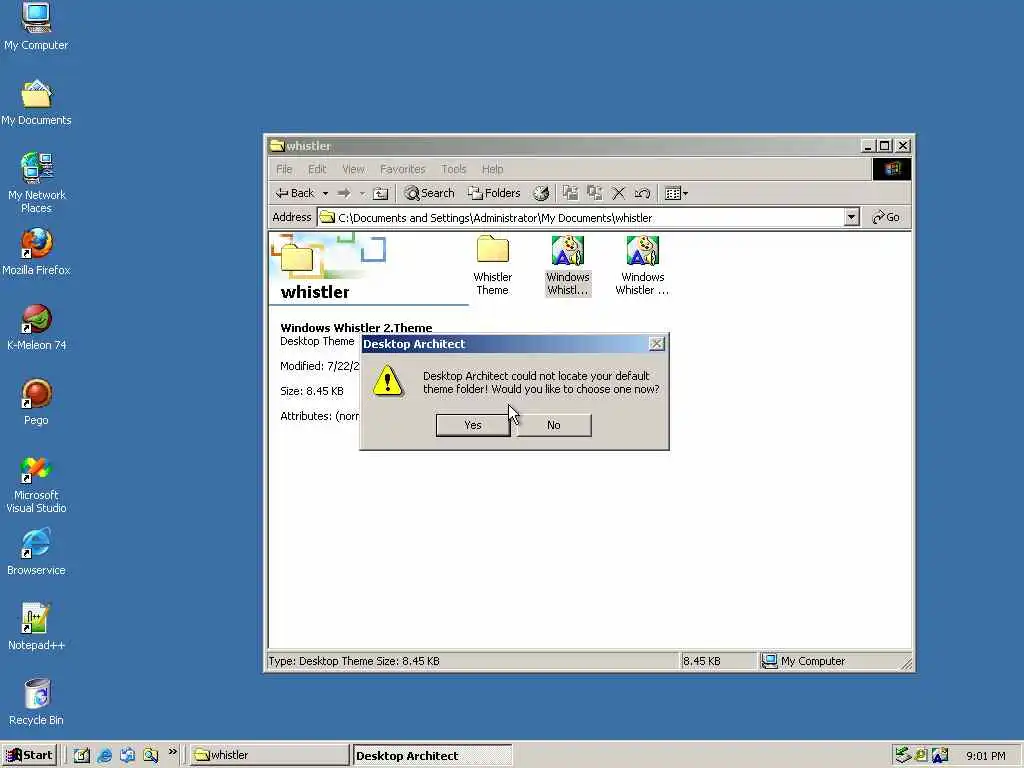Click taskbar clock 9:01 PM
Screen dimensions: 1024x768
(985, 756)
